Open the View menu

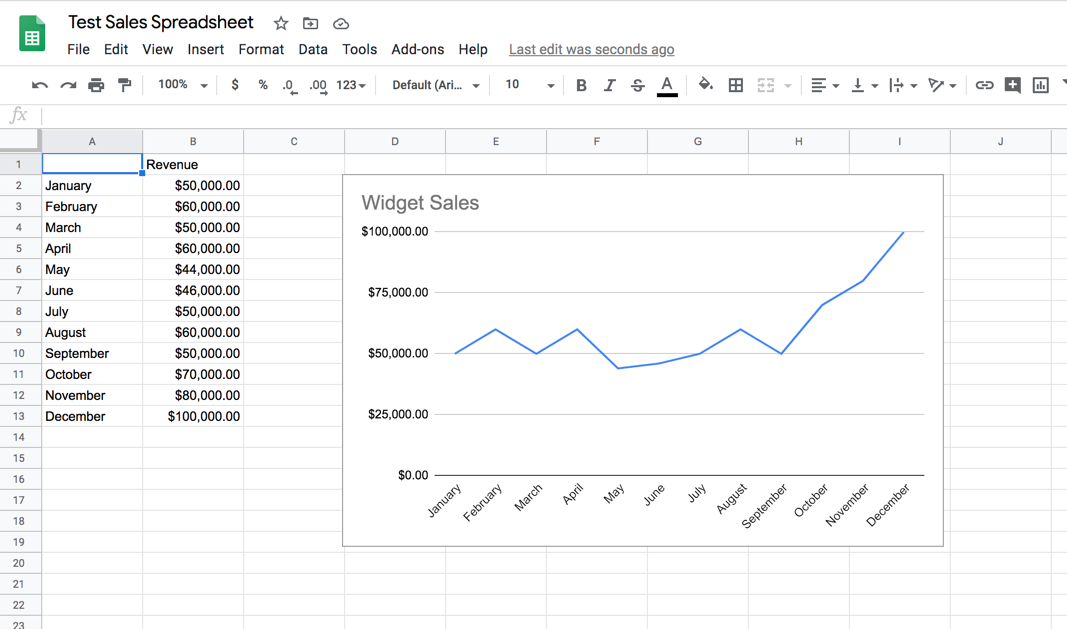(x=157, y=49)
